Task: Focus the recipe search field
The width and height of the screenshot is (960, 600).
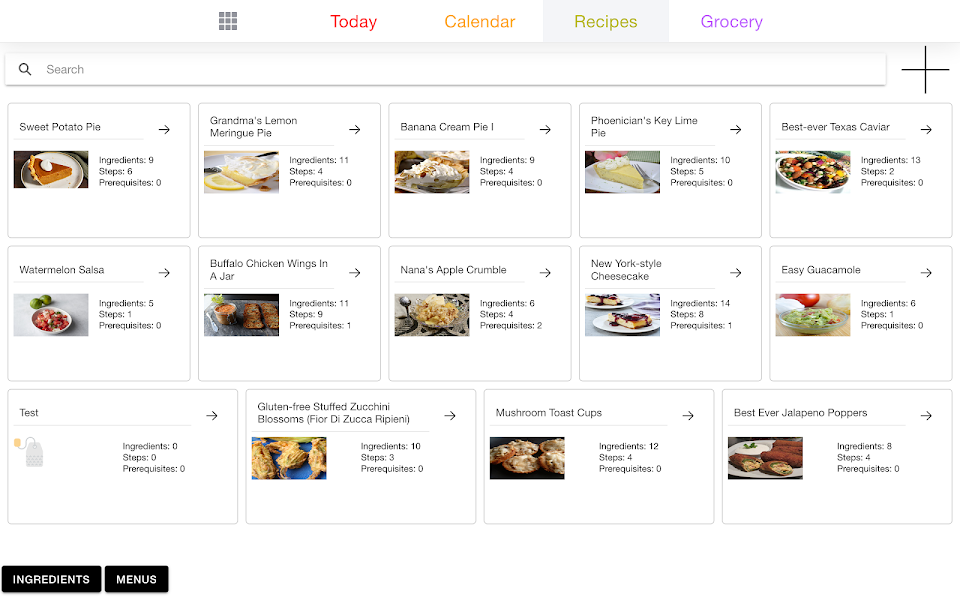Action: point(460,70)
